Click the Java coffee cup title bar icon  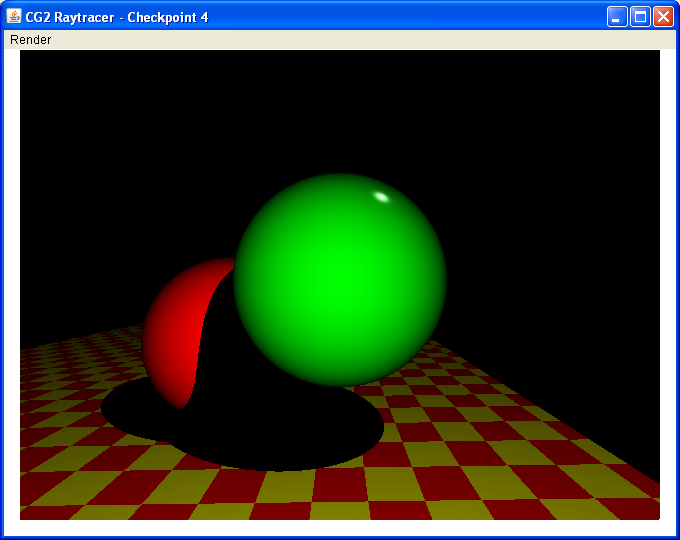point(14,17)
